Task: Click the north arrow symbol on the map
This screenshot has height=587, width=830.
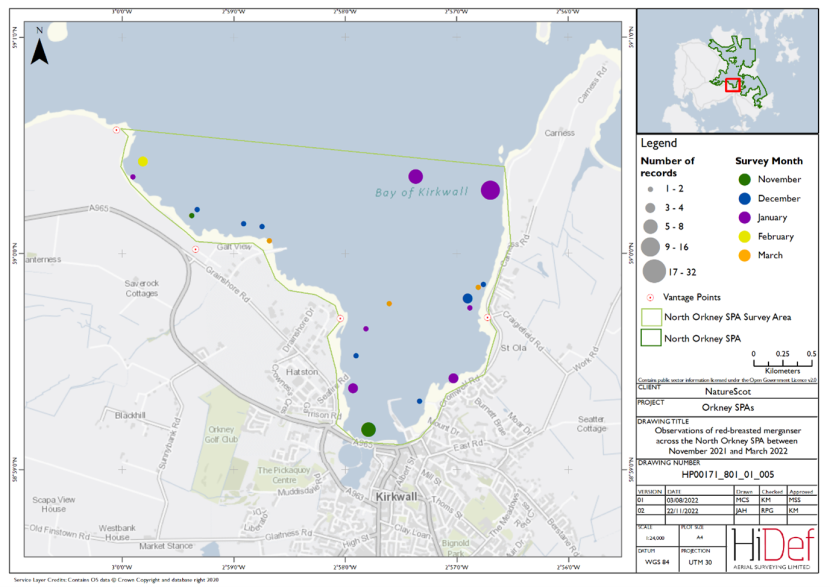Action: click(x=39, y=51)
